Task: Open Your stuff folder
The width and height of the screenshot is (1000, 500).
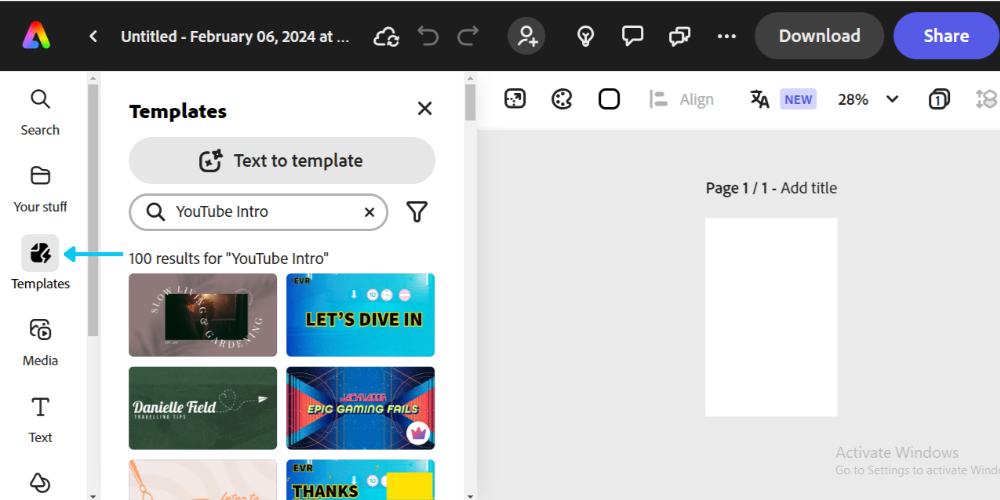Action: coord(40,189)
